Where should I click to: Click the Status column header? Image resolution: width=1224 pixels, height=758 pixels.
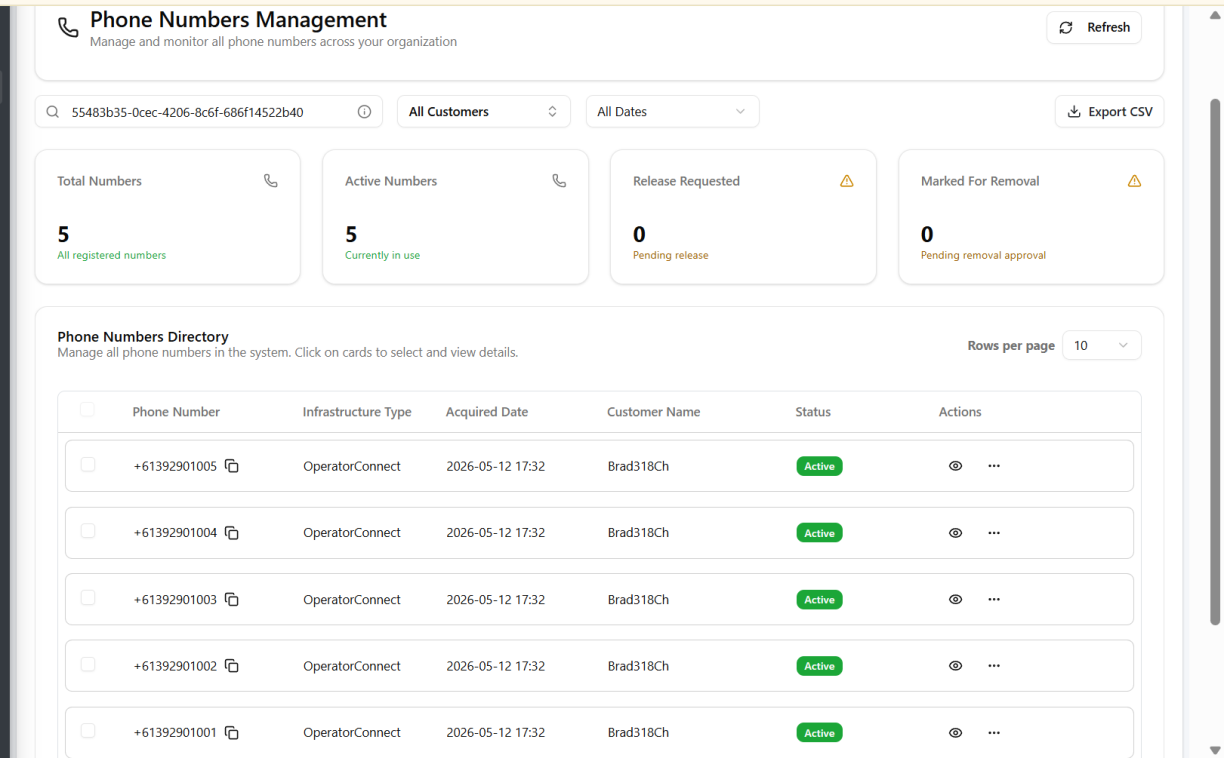click(x=813, y=412)
